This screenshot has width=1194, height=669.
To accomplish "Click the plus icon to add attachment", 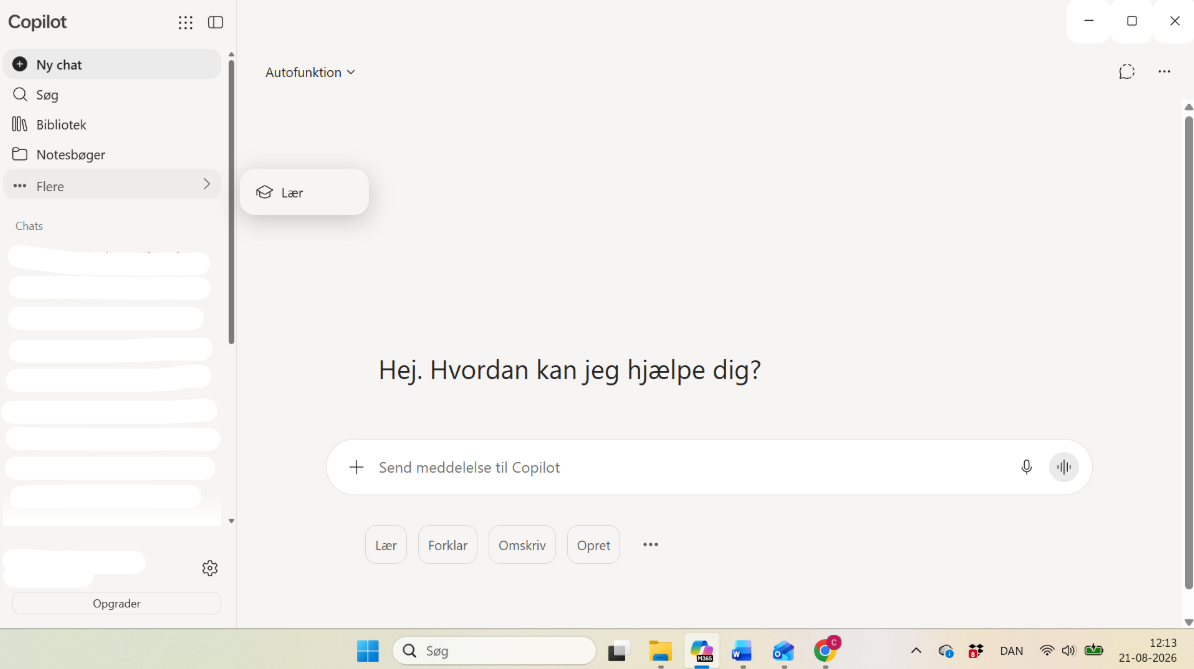I will pyautogui.click(x=356, y=467).
